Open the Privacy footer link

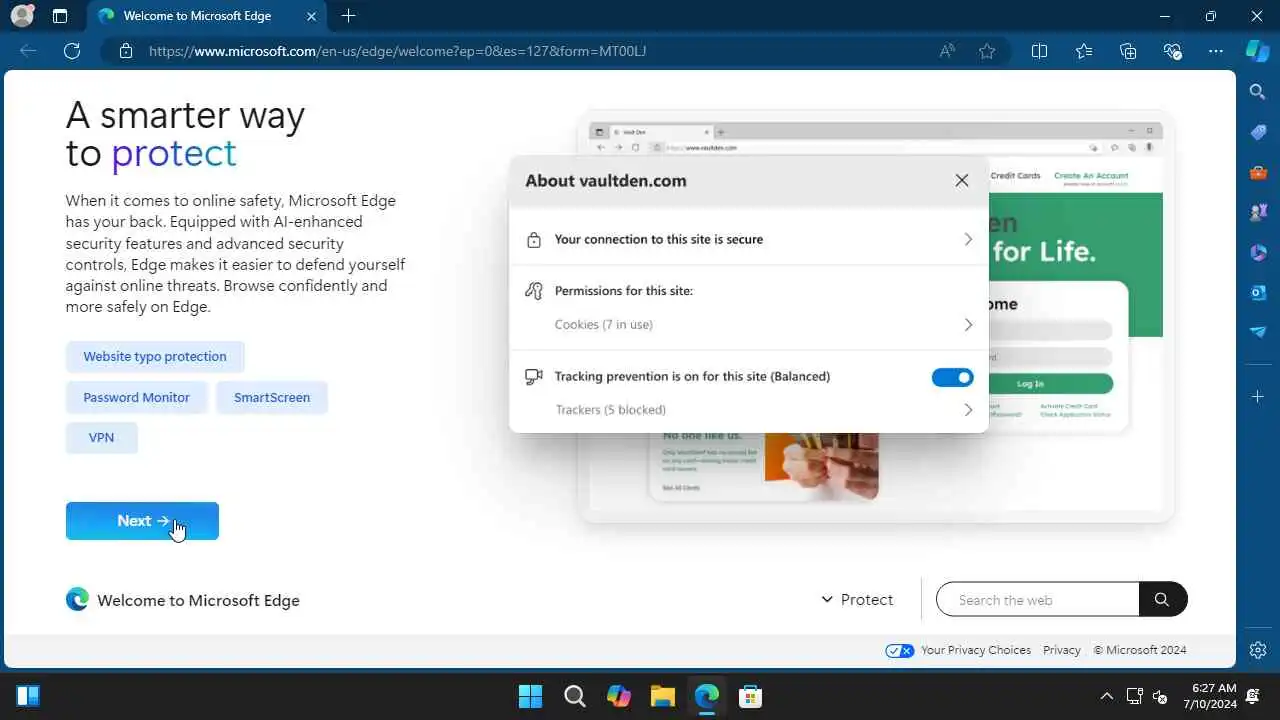pyautogui.click(x=1062, y=650)
